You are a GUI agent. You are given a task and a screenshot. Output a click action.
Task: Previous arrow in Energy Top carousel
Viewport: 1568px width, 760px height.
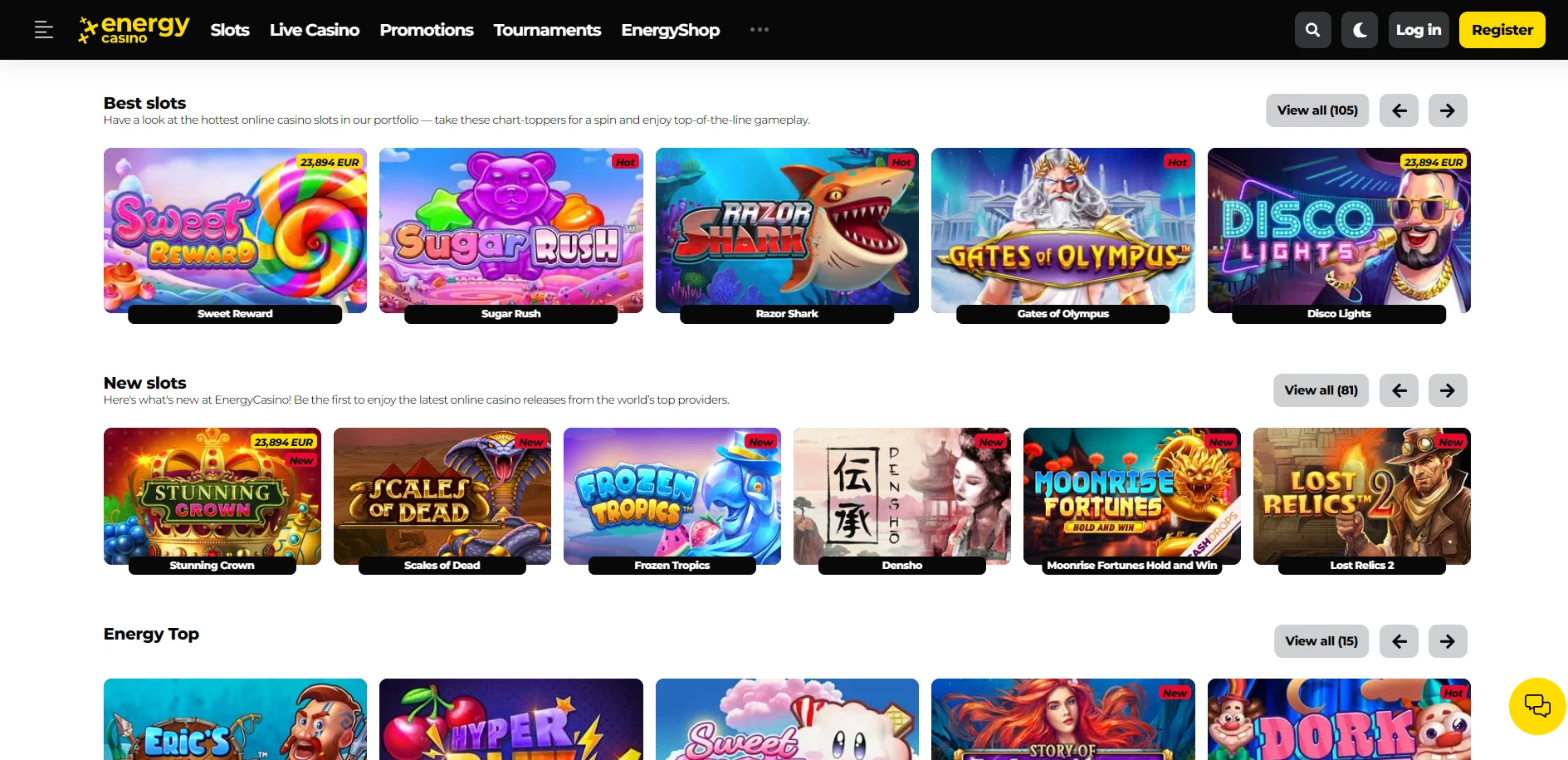pos(1399,641)
